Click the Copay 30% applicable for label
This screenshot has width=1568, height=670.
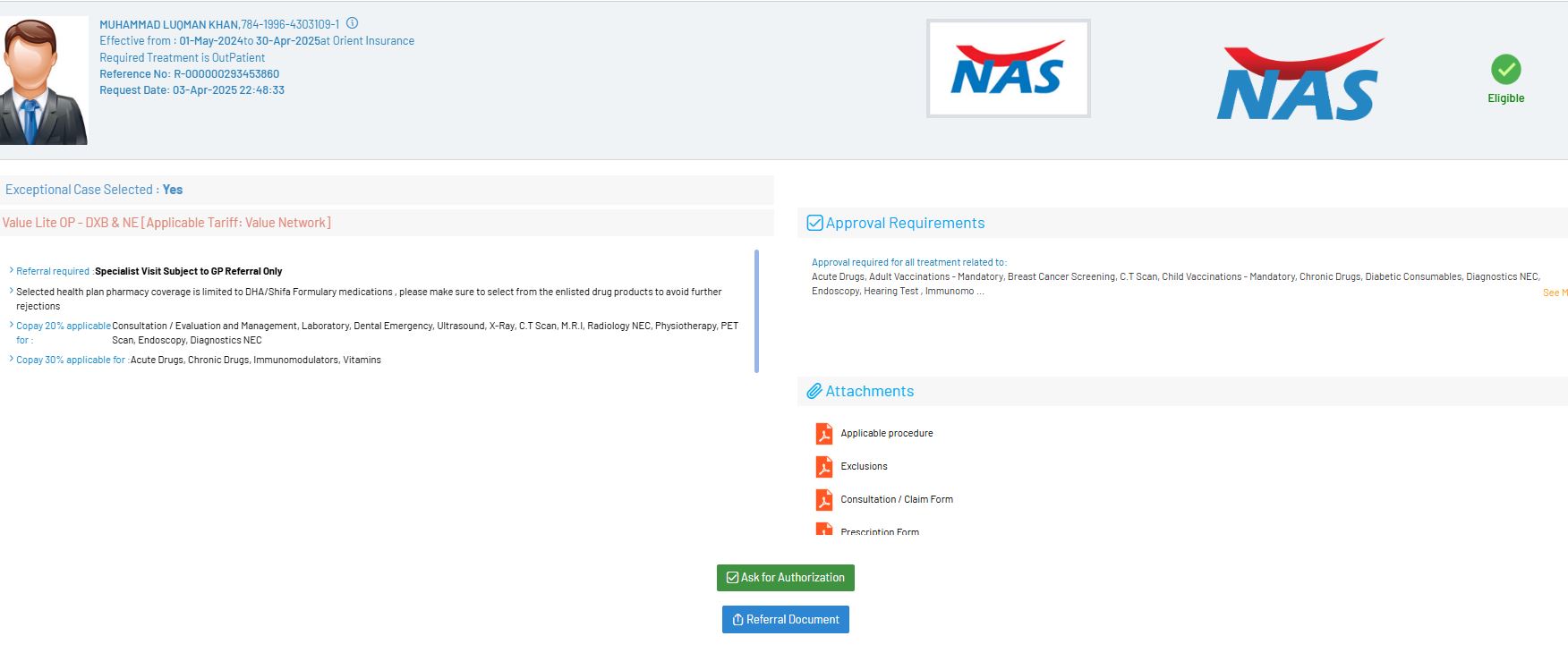point(72,360)
